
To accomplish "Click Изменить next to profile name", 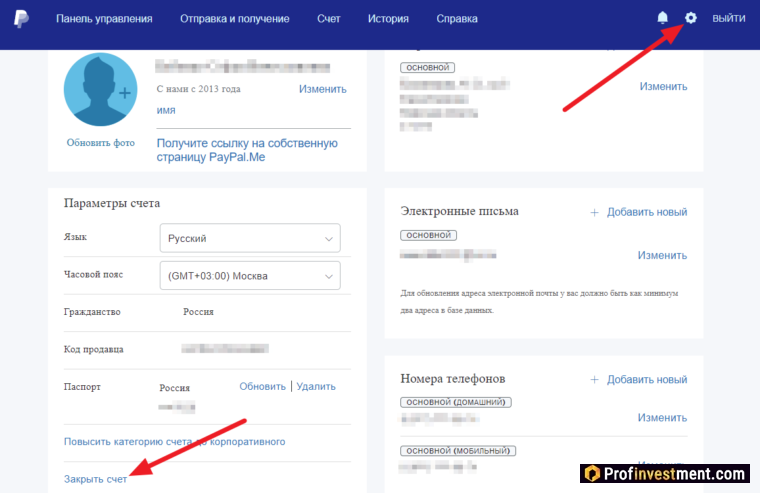I will pos(322,89).
